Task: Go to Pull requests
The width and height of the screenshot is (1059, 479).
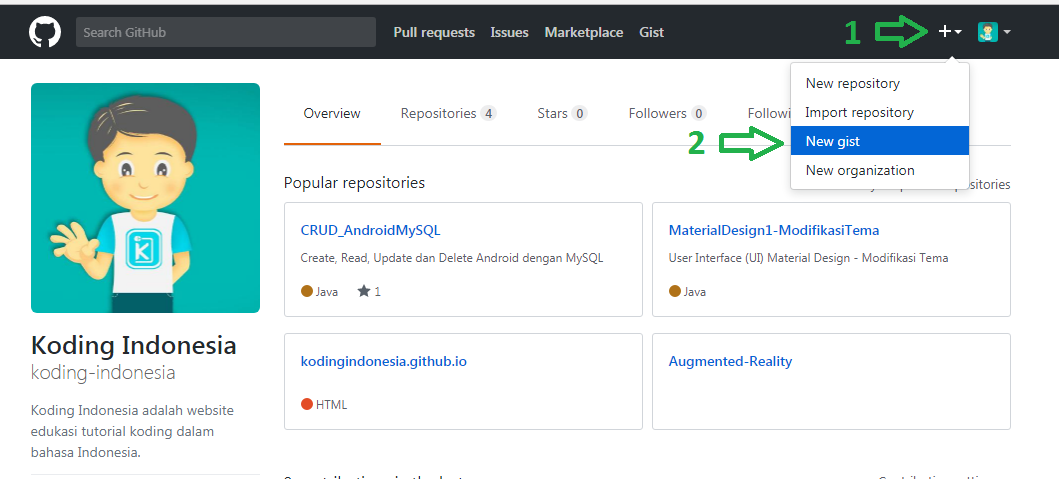Action: [434, 32]
